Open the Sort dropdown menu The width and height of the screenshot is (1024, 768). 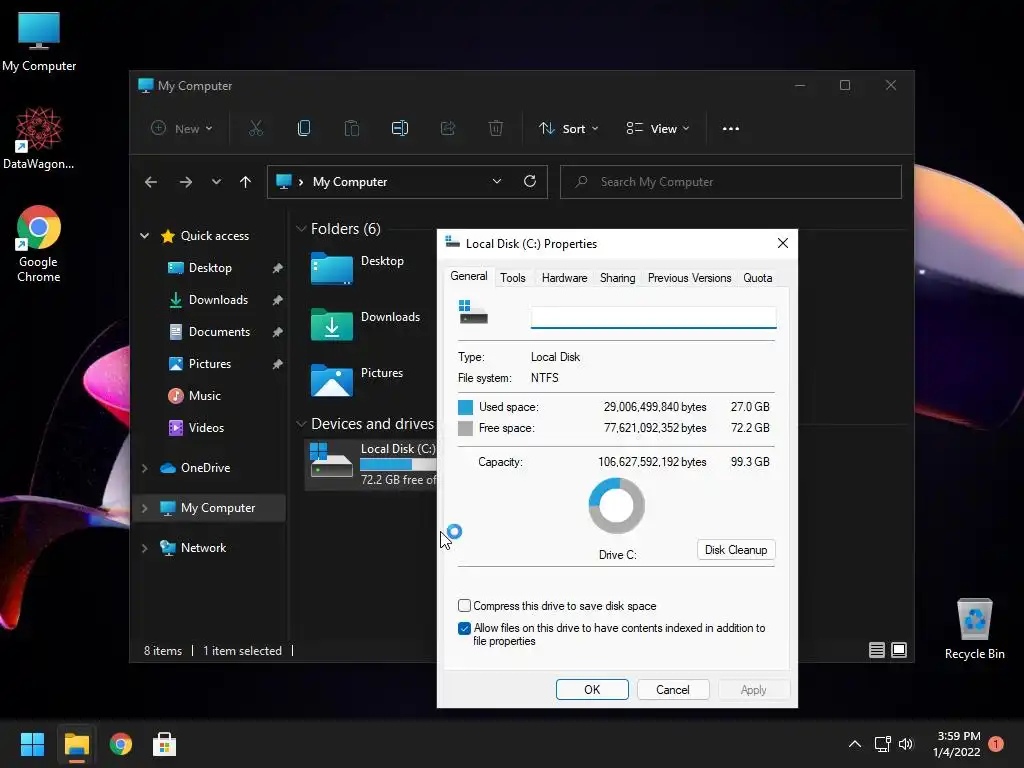click(x=568, y=129)
